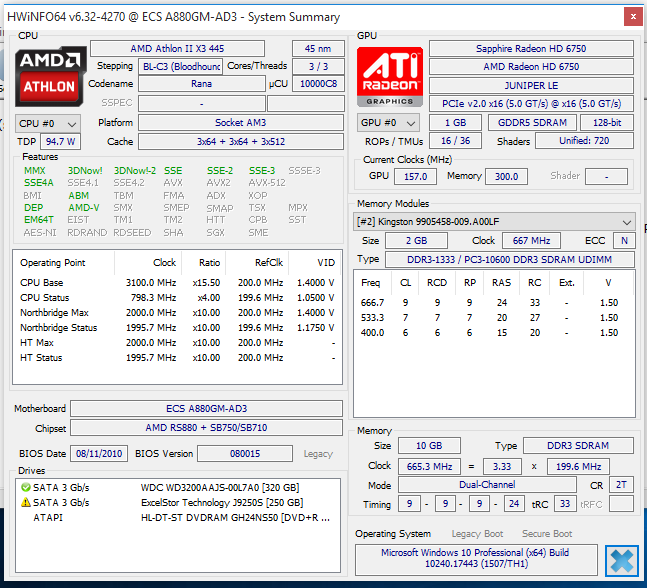Viewport: 647px width, 588px height.
Task: Click the GPU clock 157.0 value
Action: (x=415, y=177)
